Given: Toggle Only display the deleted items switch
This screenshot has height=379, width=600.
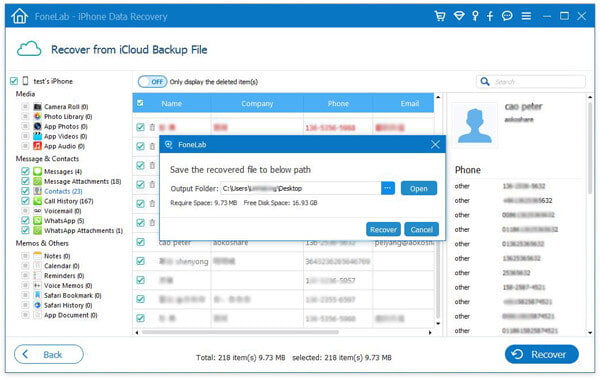Looking at the screenshot, I should [x=152, y=82].
